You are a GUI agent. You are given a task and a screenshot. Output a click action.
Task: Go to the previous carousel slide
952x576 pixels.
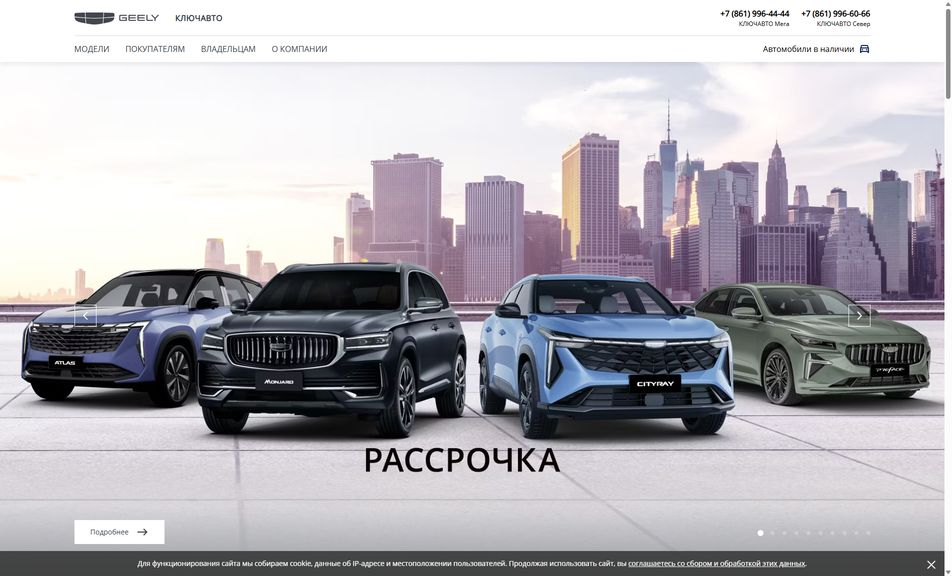[86, 316]
